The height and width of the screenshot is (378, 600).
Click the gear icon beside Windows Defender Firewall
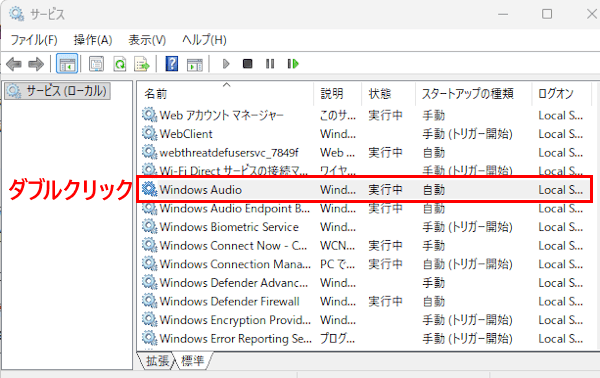[x=149, y=301]
